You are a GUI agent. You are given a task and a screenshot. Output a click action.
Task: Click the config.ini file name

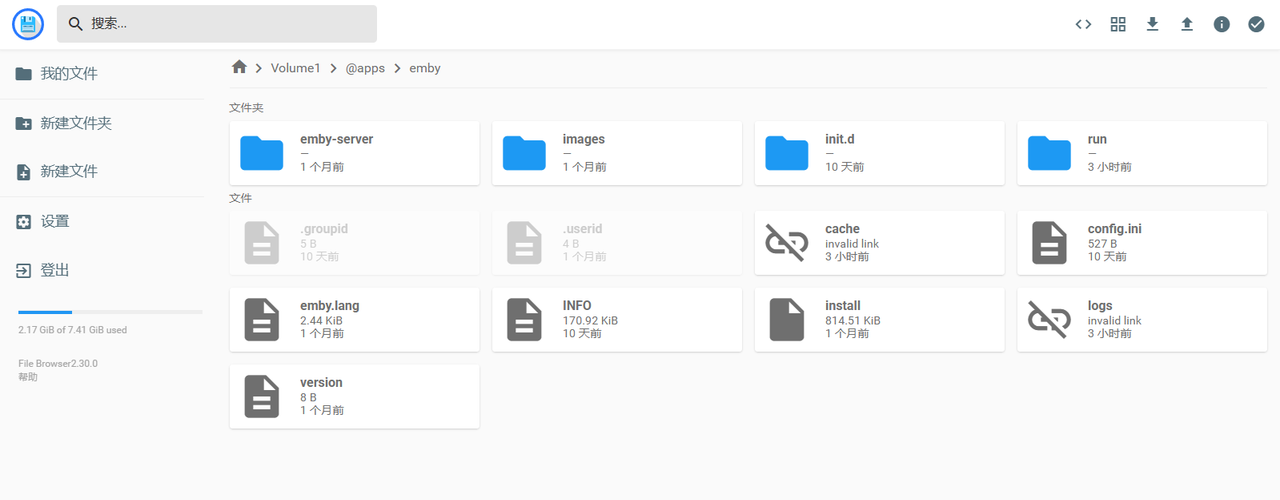[x=1115, y=229]
